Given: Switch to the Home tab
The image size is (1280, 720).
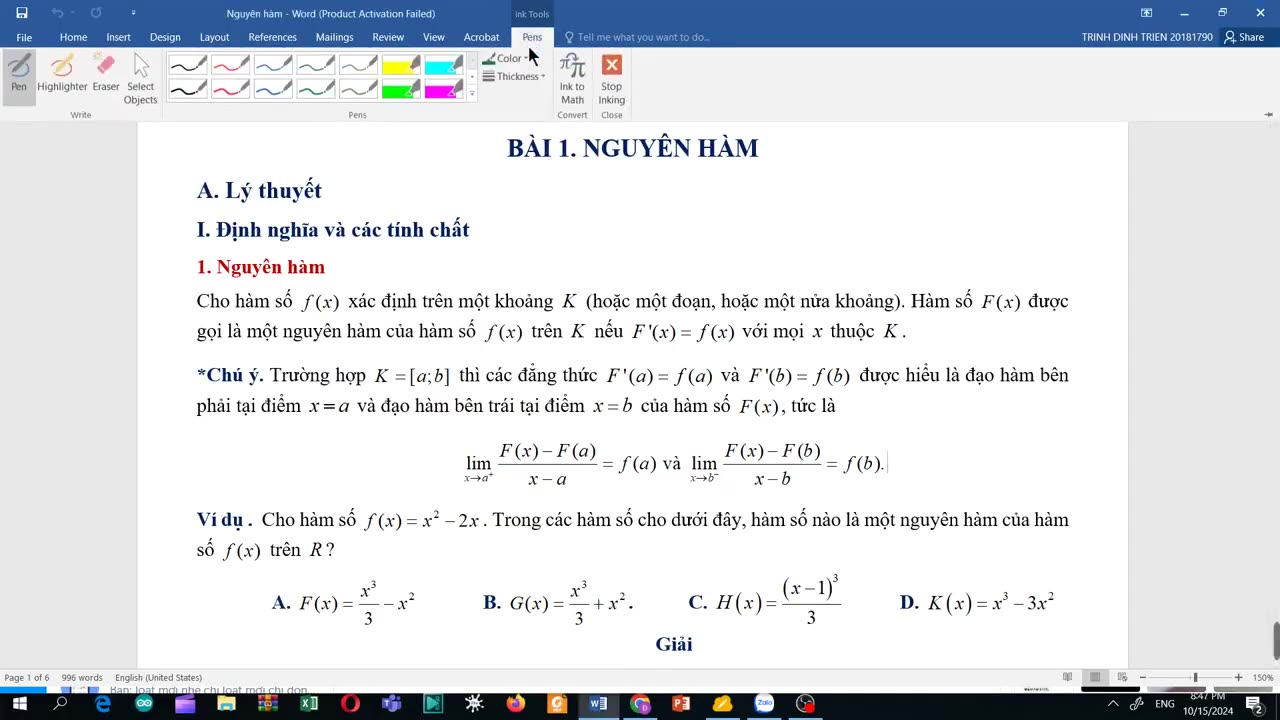Looking at the screenshot, I should click(x=73, y=37).
